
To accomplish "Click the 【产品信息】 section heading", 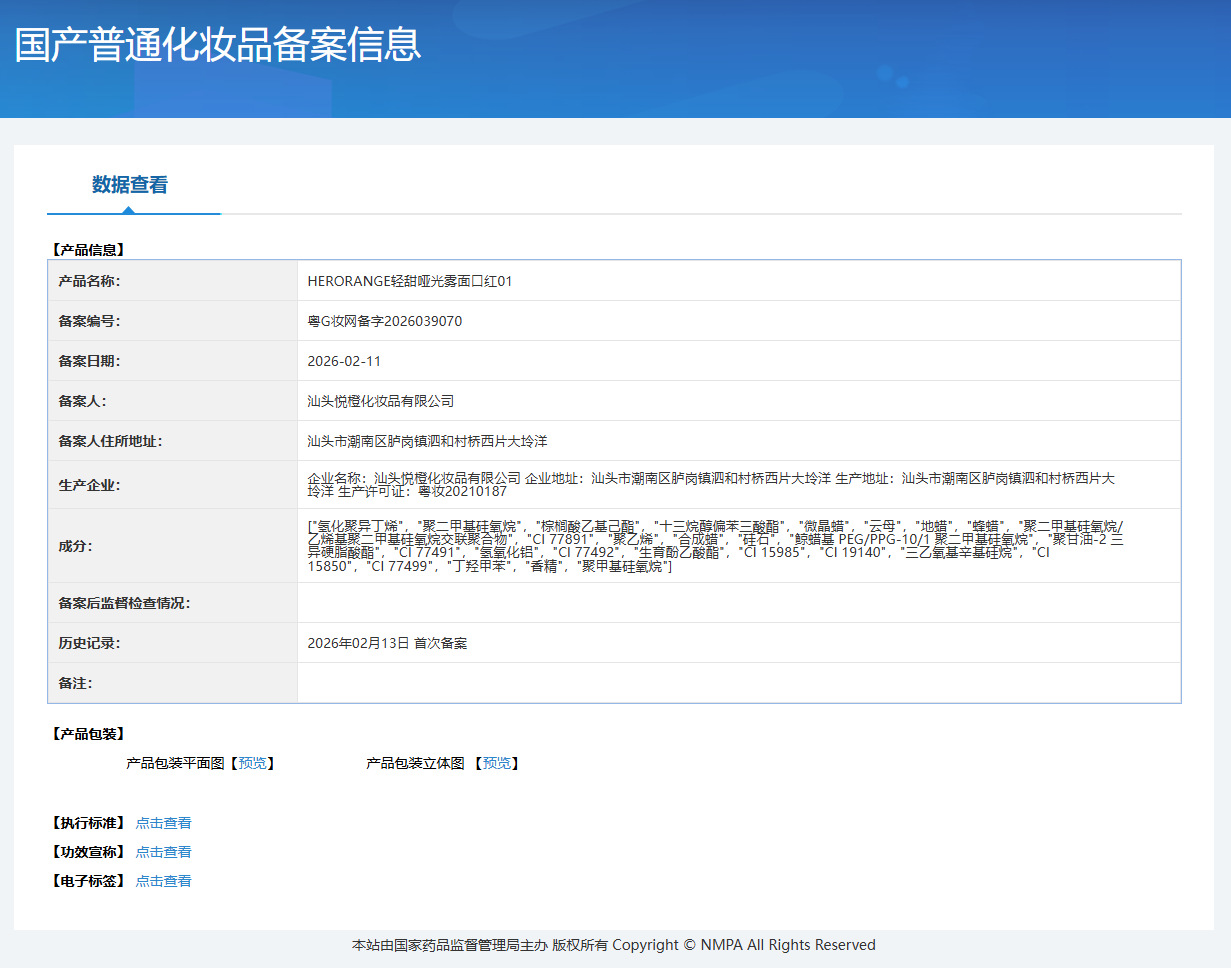I will click(87, 250).
